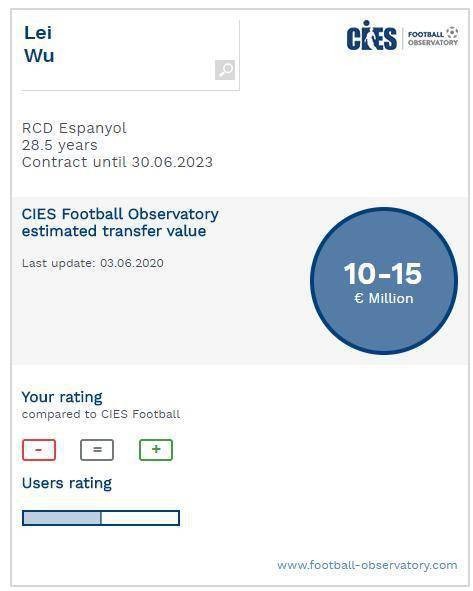
Task: Click the magnifying glass search icon
Action: click(225, 70)
